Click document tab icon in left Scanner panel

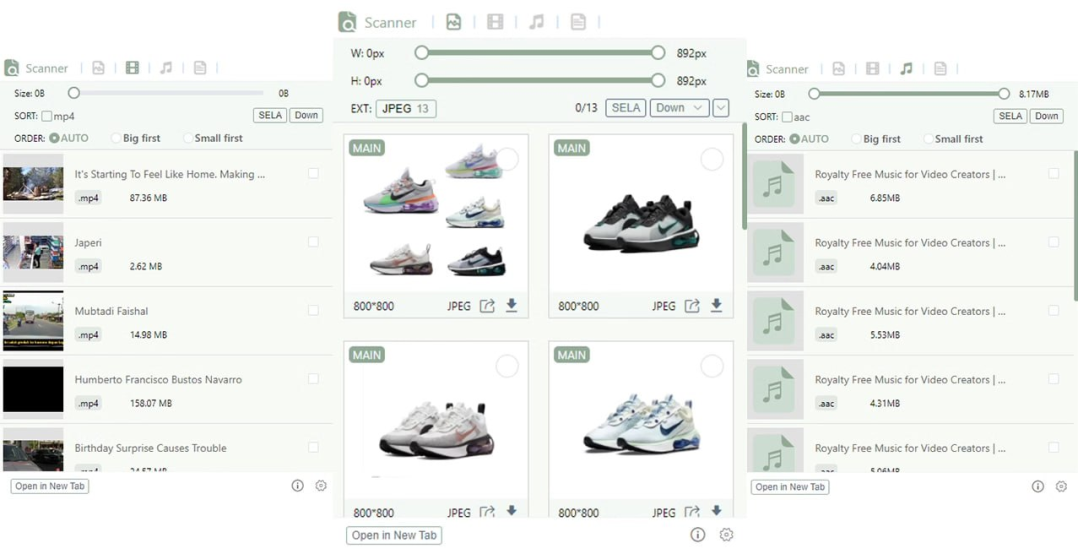[x=199, y=68]
